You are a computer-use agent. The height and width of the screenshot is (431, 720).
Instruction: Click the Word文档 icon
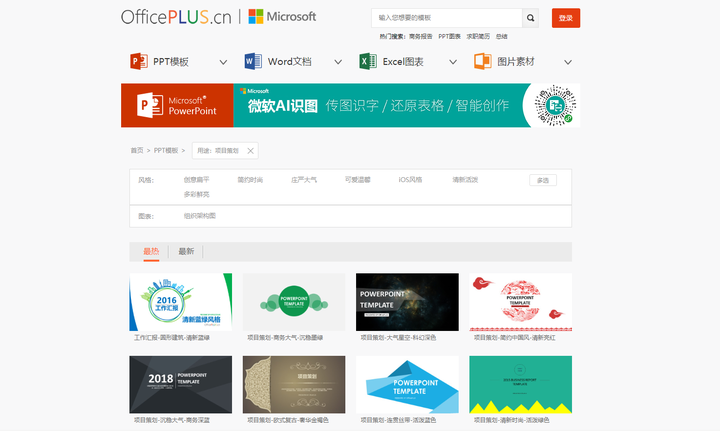[x=253, y=62]
